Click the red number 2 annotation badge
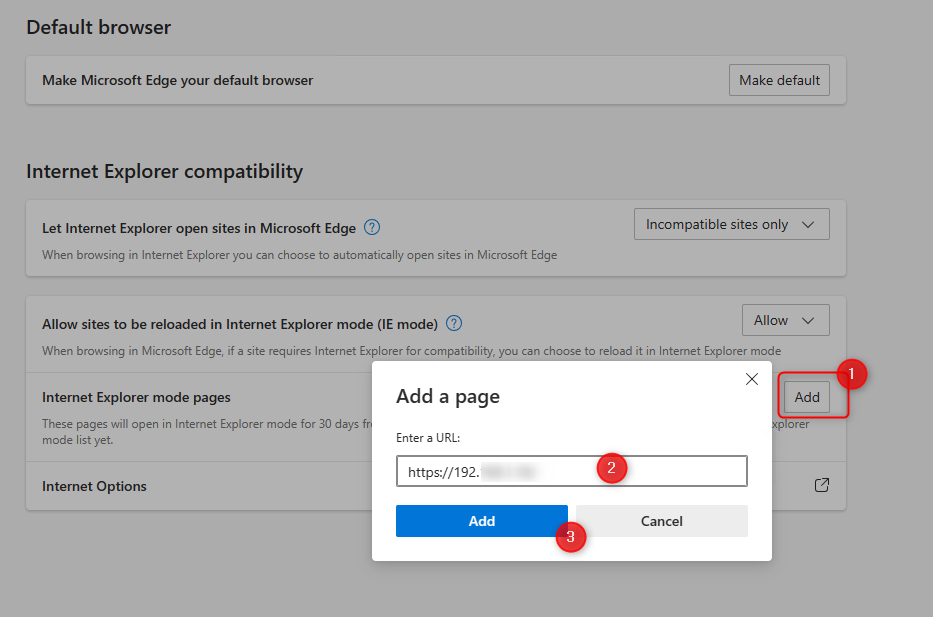 [612, 467]
